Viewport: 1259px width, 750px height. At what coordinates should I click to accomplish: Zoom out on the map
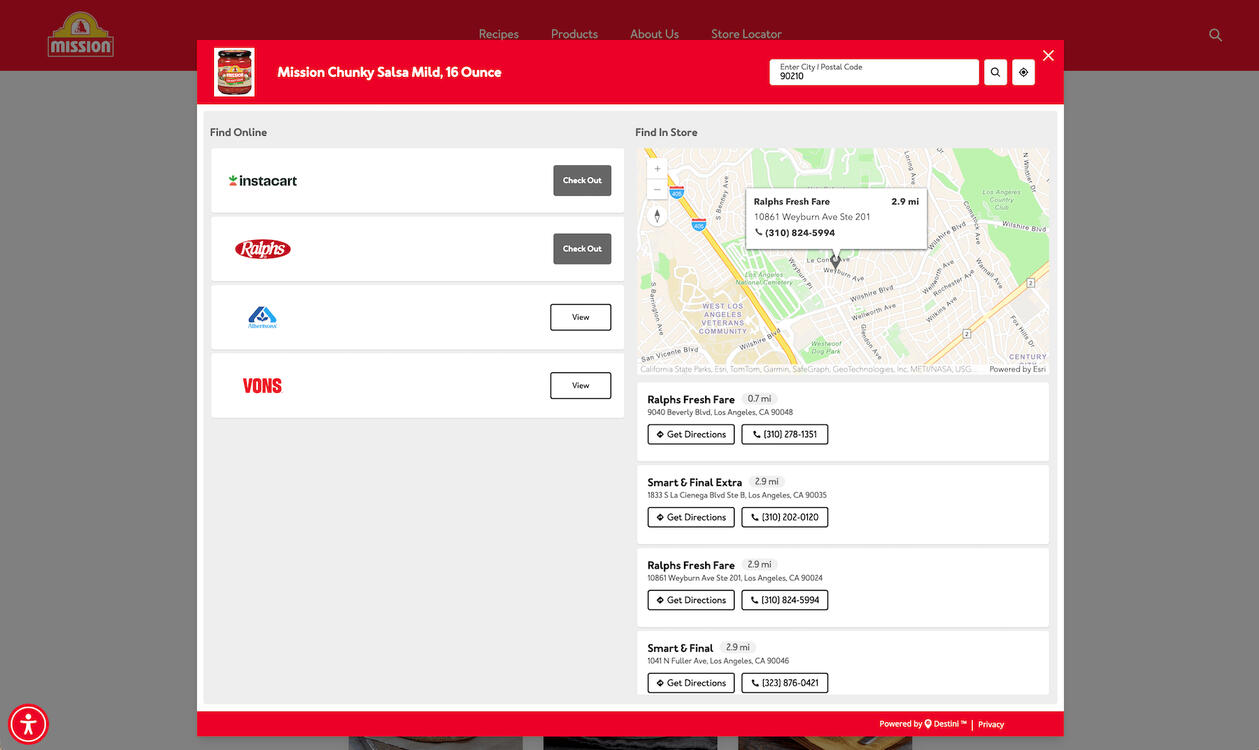tap(657, 189)
